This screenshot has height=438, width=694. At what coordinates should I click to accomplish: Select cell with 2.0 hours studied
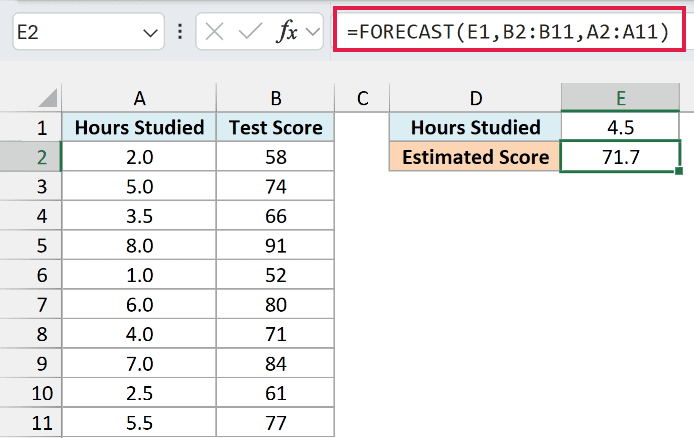pos(139,157)
